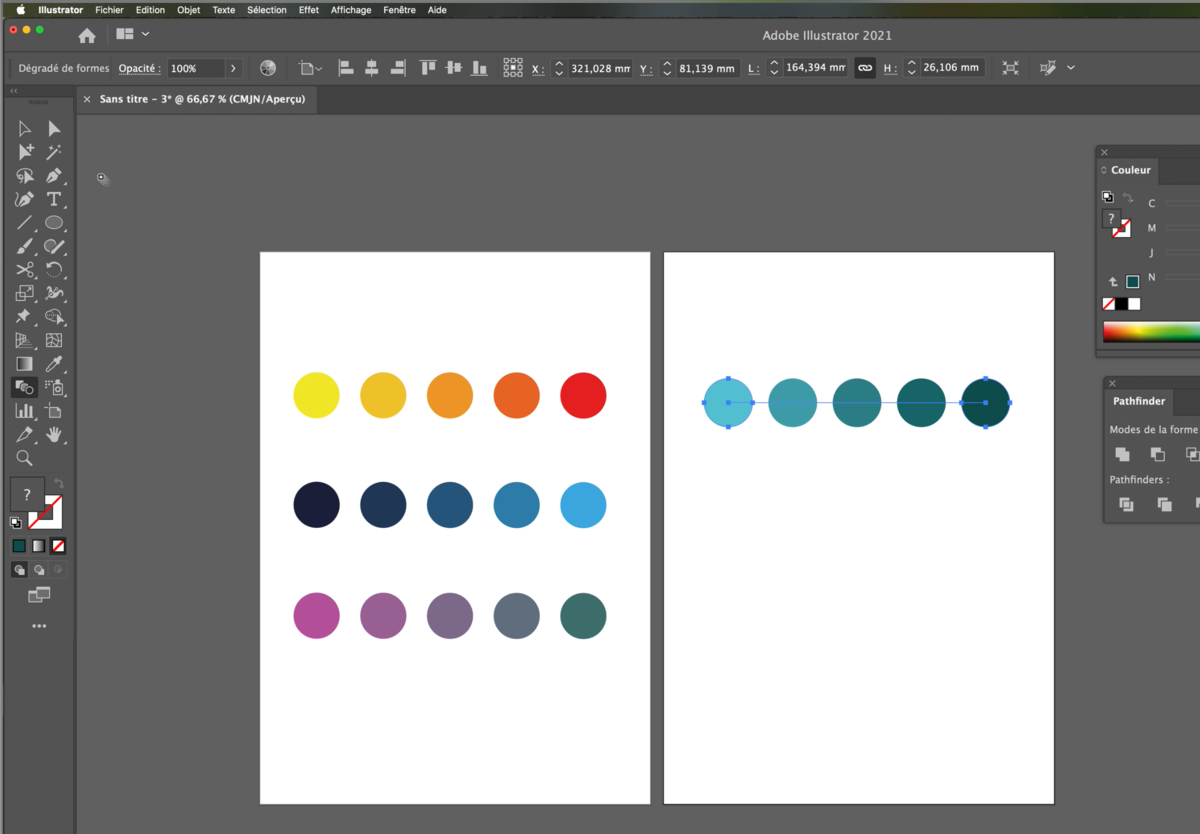Select the Mesh tool

point(54,341)
